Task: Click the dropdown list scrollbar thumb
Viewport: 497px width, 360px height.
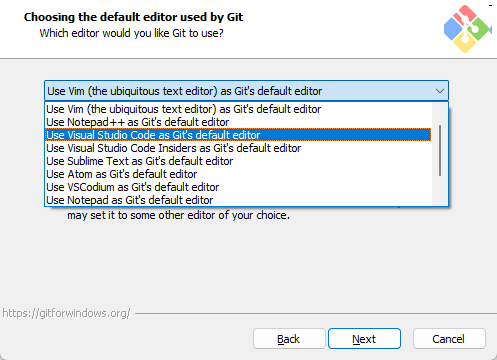Action: click(x=440, y=150)
